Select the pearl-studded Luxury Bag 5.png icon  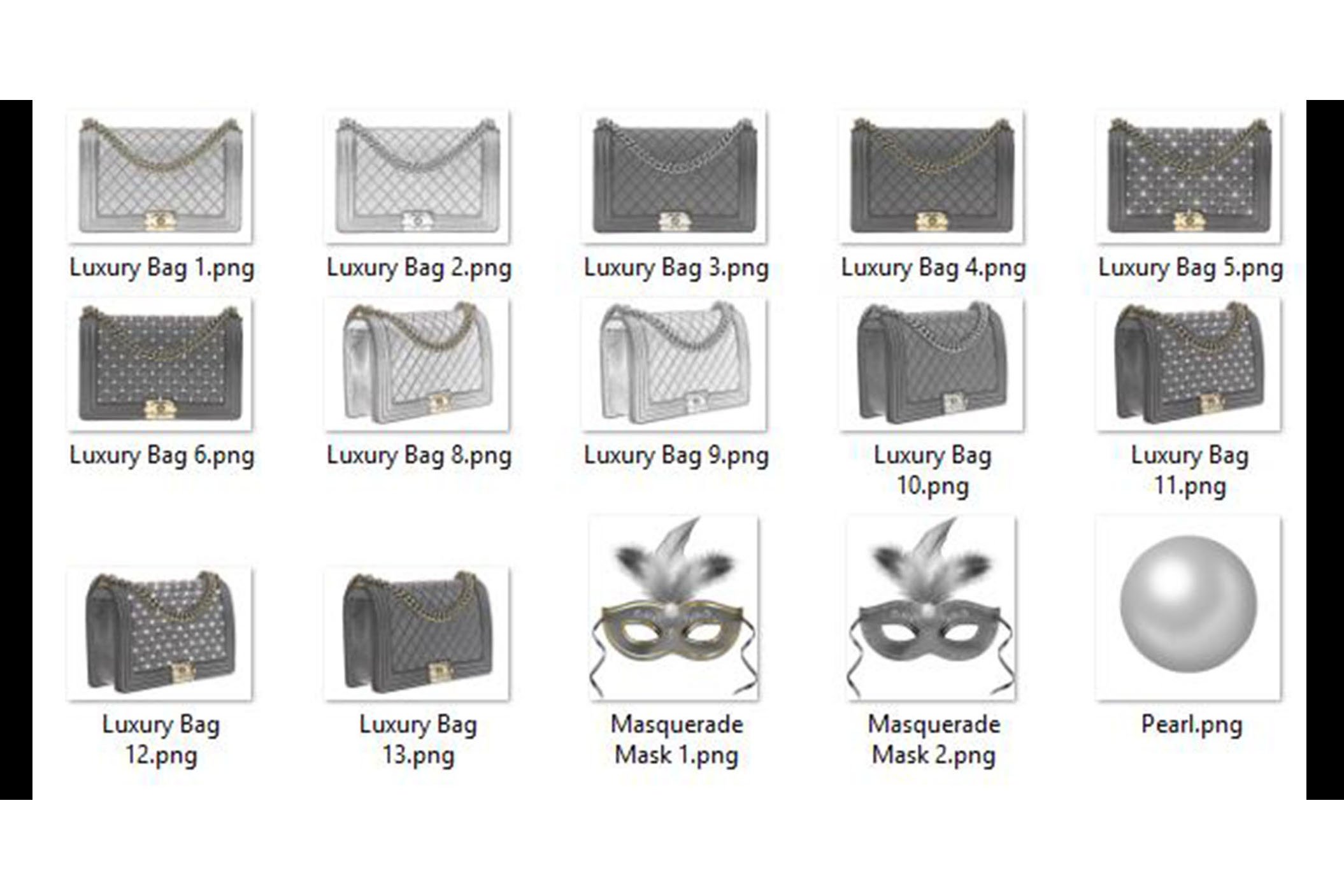click(1188, 175)
